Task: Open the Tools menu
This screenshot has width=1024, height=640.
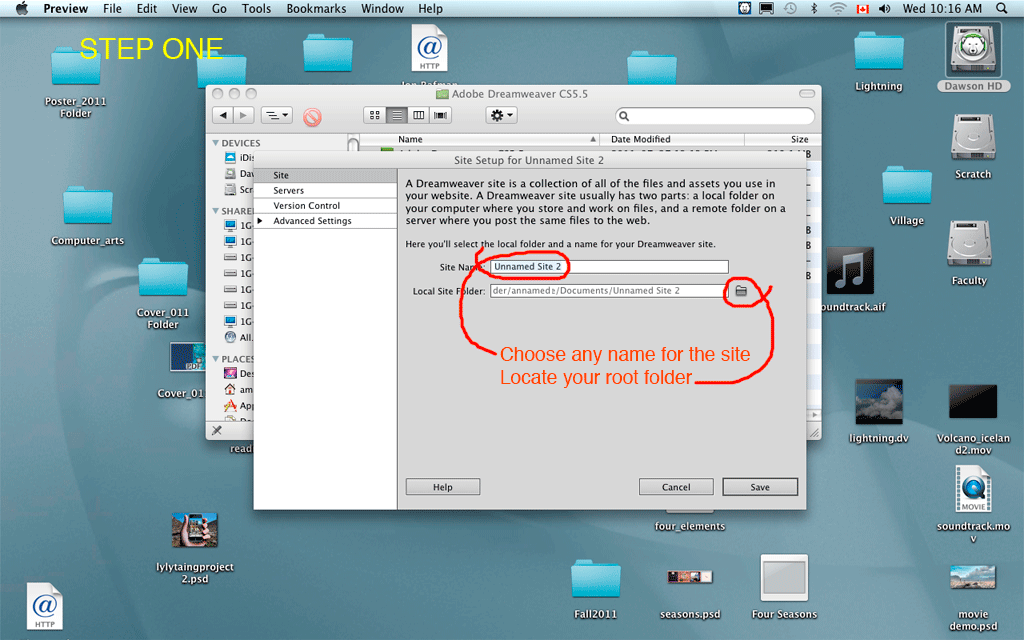Action: 256,8
